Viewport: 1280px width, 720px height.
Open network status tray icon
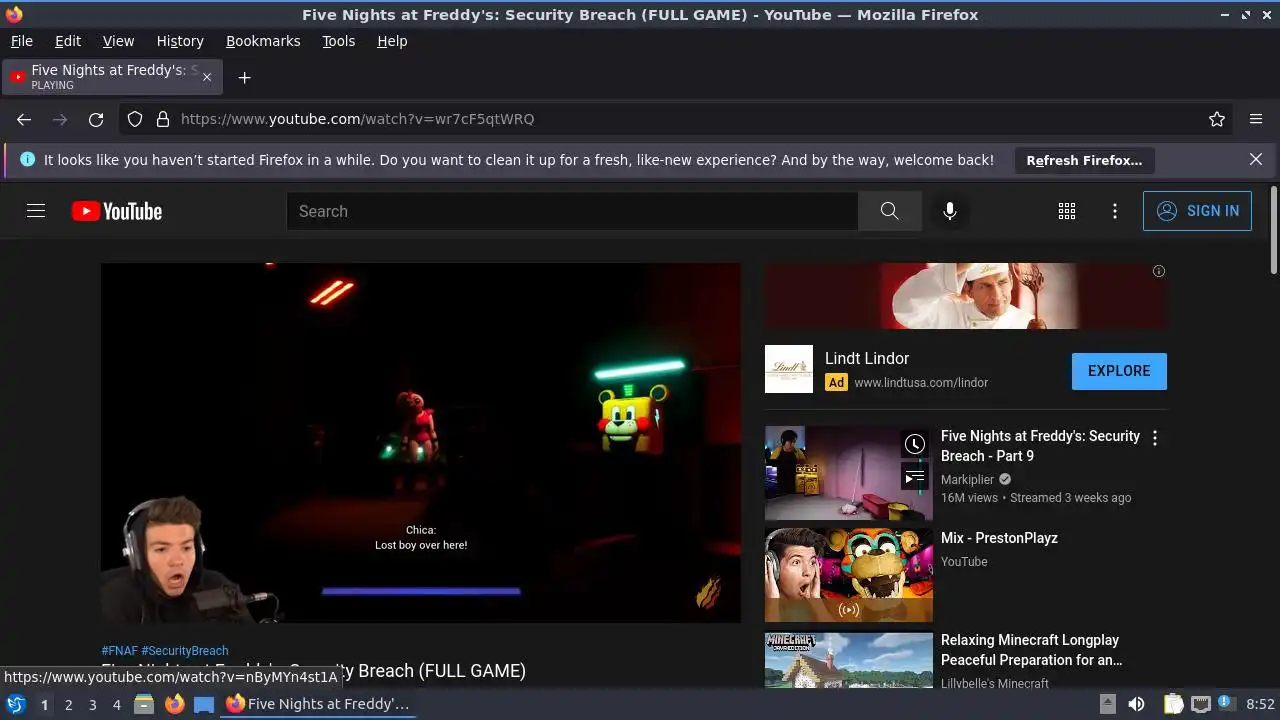(x=1201, y=704)
